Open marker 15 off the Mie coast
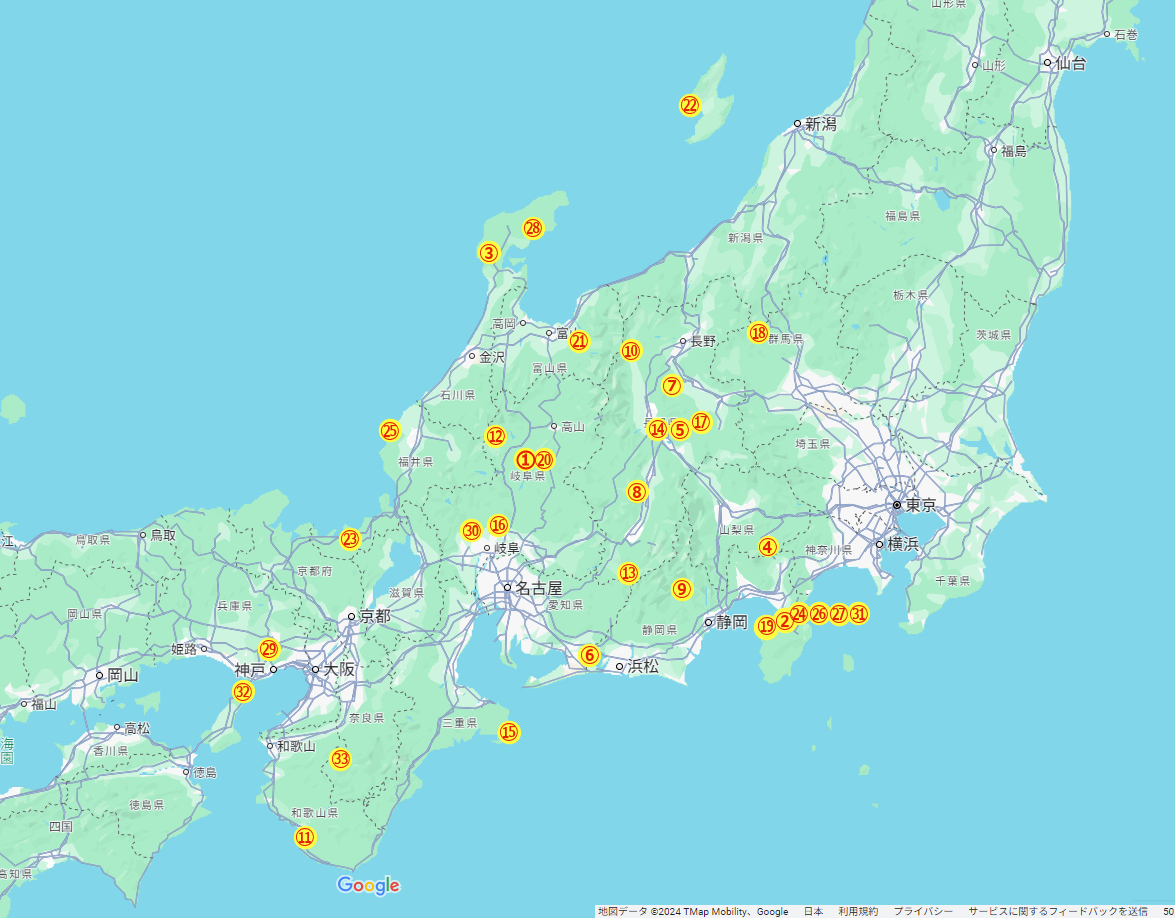1175x918 pixels. click(509, 732)
